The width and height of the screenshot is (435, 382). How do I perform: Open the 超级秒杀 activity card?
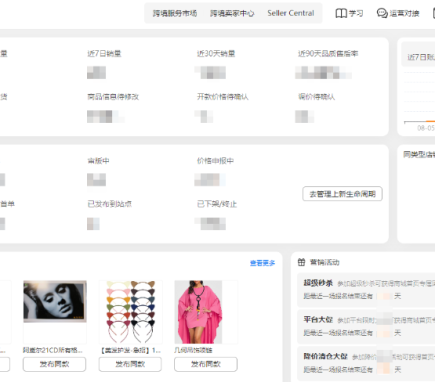click(366, 289)
